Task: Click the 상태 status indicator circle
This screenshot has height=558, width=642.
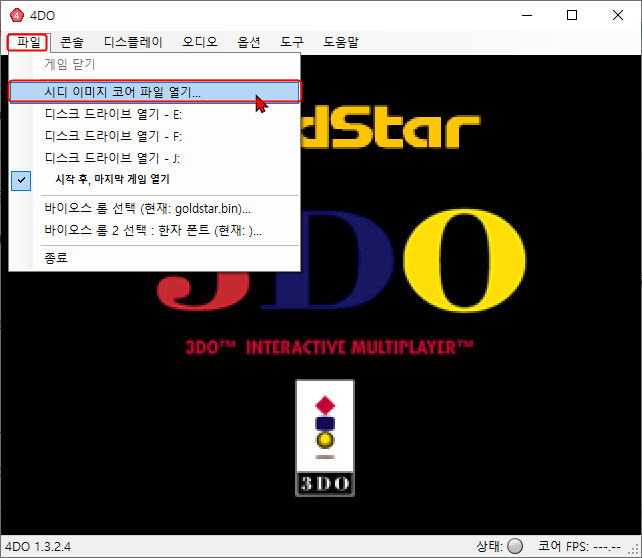Action: tap(515, 546)
